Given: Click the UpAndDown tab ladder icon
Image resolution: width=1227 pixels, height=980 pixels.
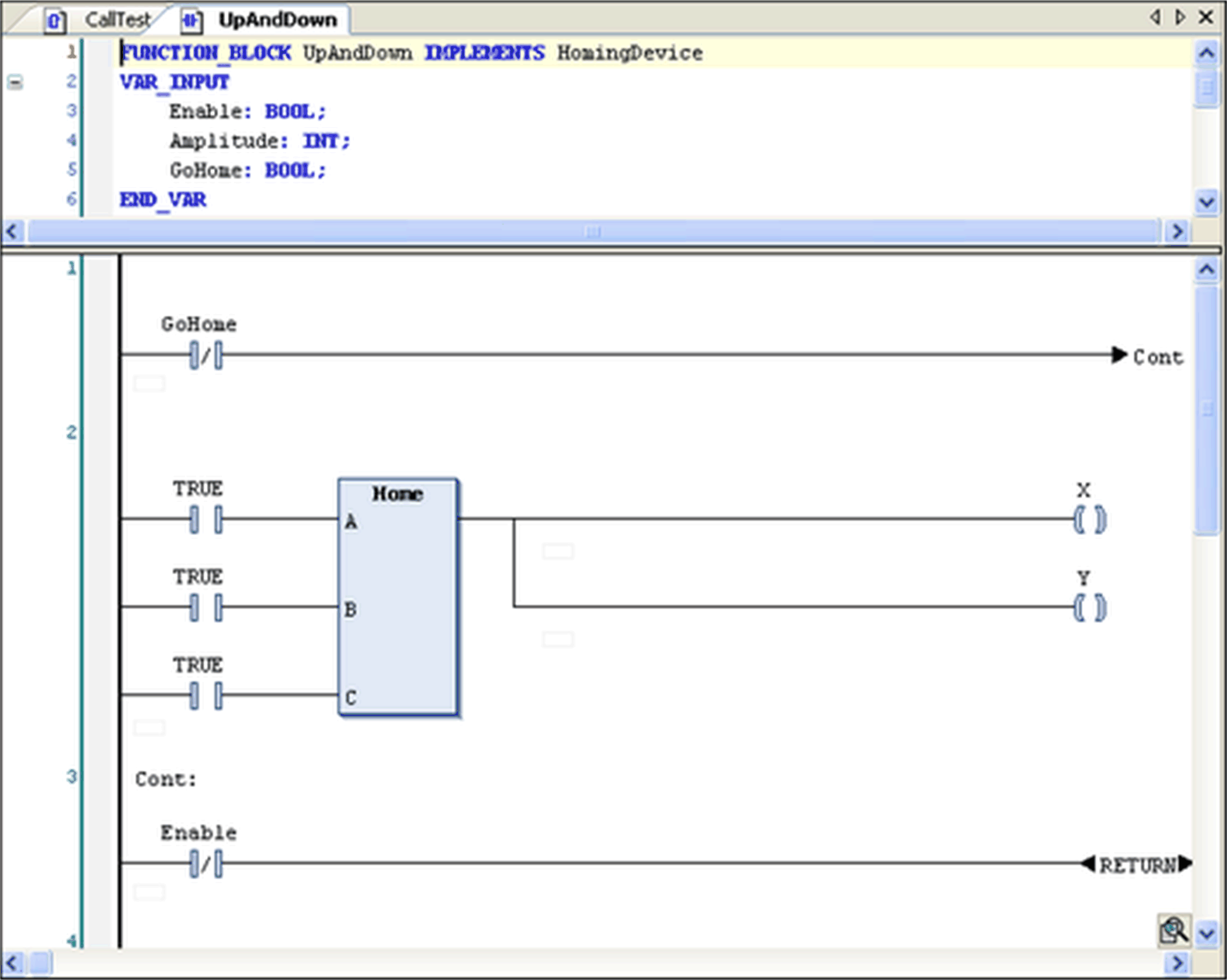Looking at the screenshot, I should [x=191, y=21].
